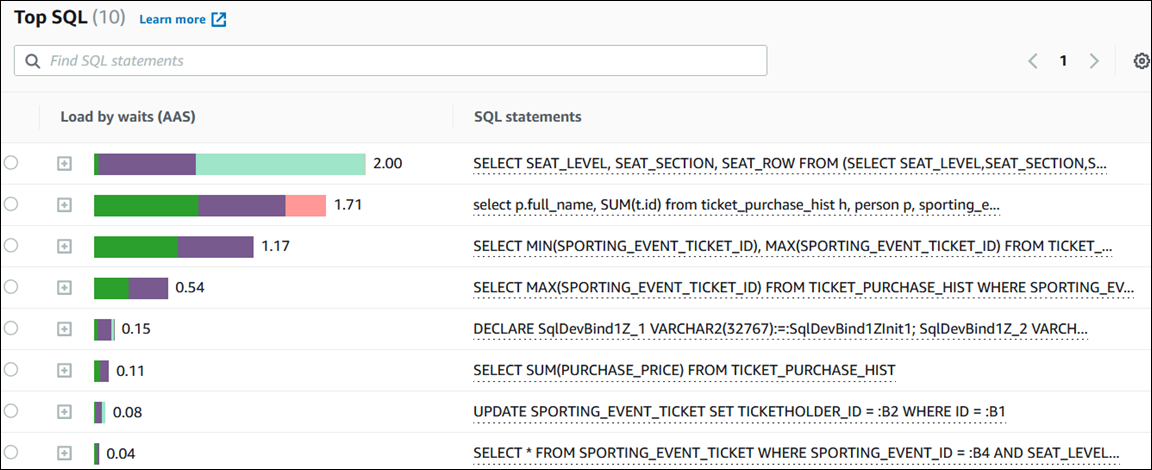Expand the 1.17 AAS SELECT MIN row
Viewport: 1152px width, 470px height.
pos(64,246)
